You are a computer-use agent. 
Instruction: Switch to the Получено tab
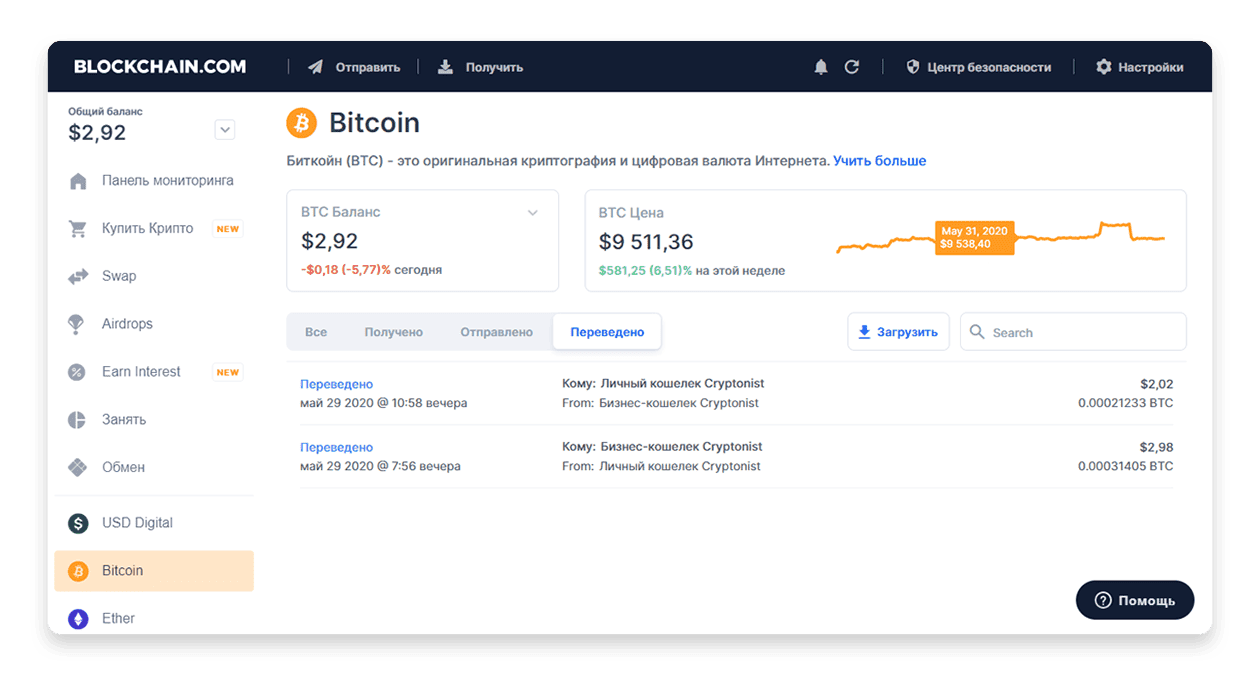(x=394, y=332)
